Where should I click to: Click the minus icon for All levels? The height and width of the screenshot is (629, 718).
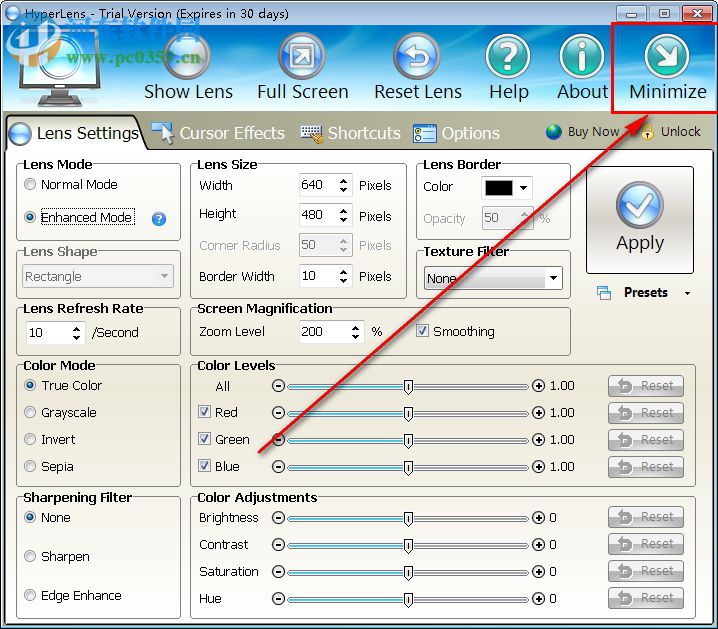278,386
